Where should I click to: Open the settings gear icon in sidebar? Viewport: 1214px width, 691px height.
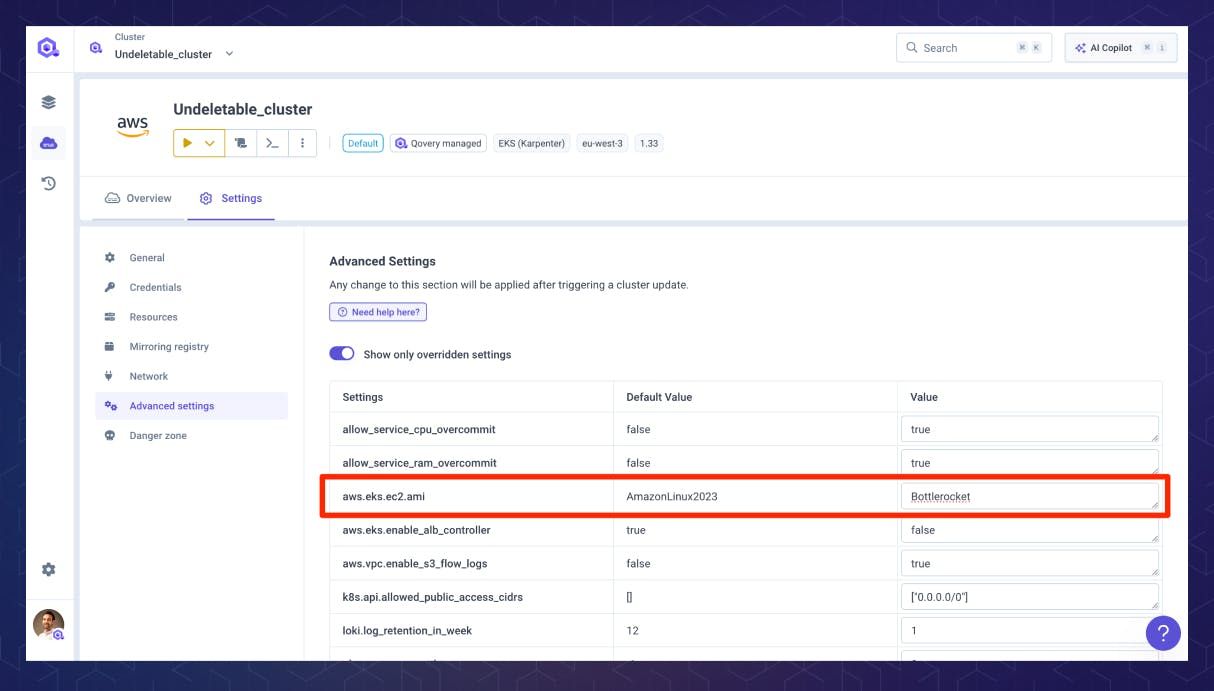click(48, 569)
